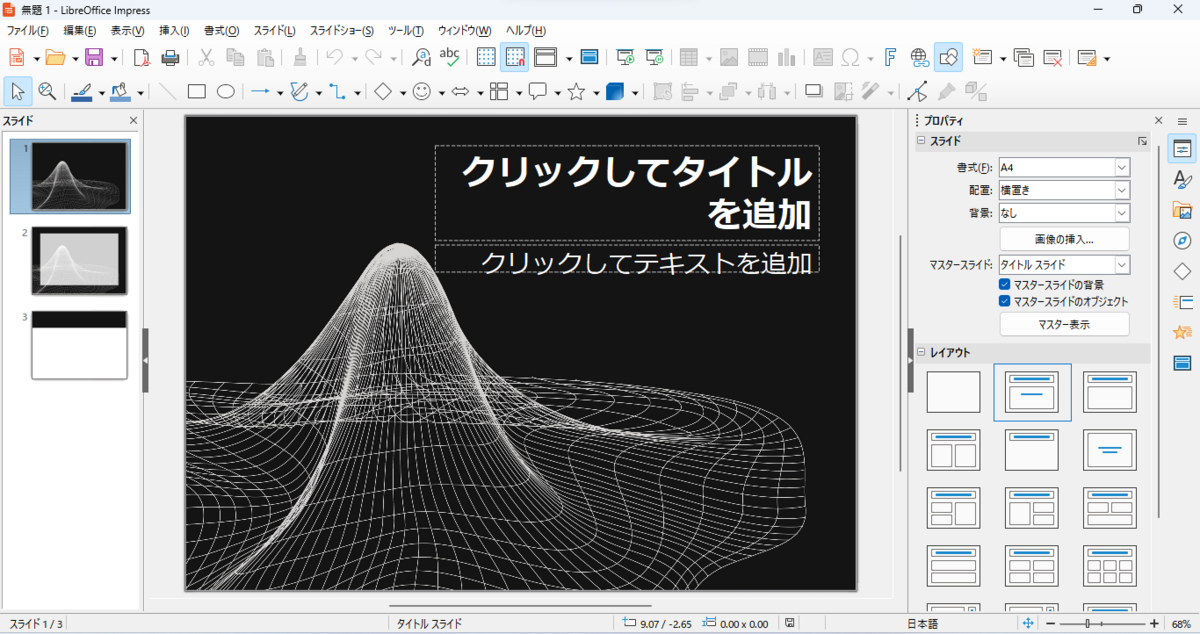Open the Properties deck in sidebar

tap(1182, 148)
